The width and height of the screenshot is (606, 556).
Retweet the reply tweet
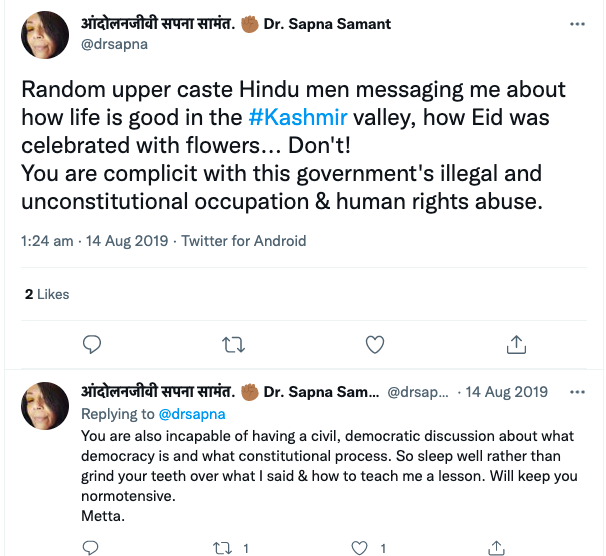228,548
